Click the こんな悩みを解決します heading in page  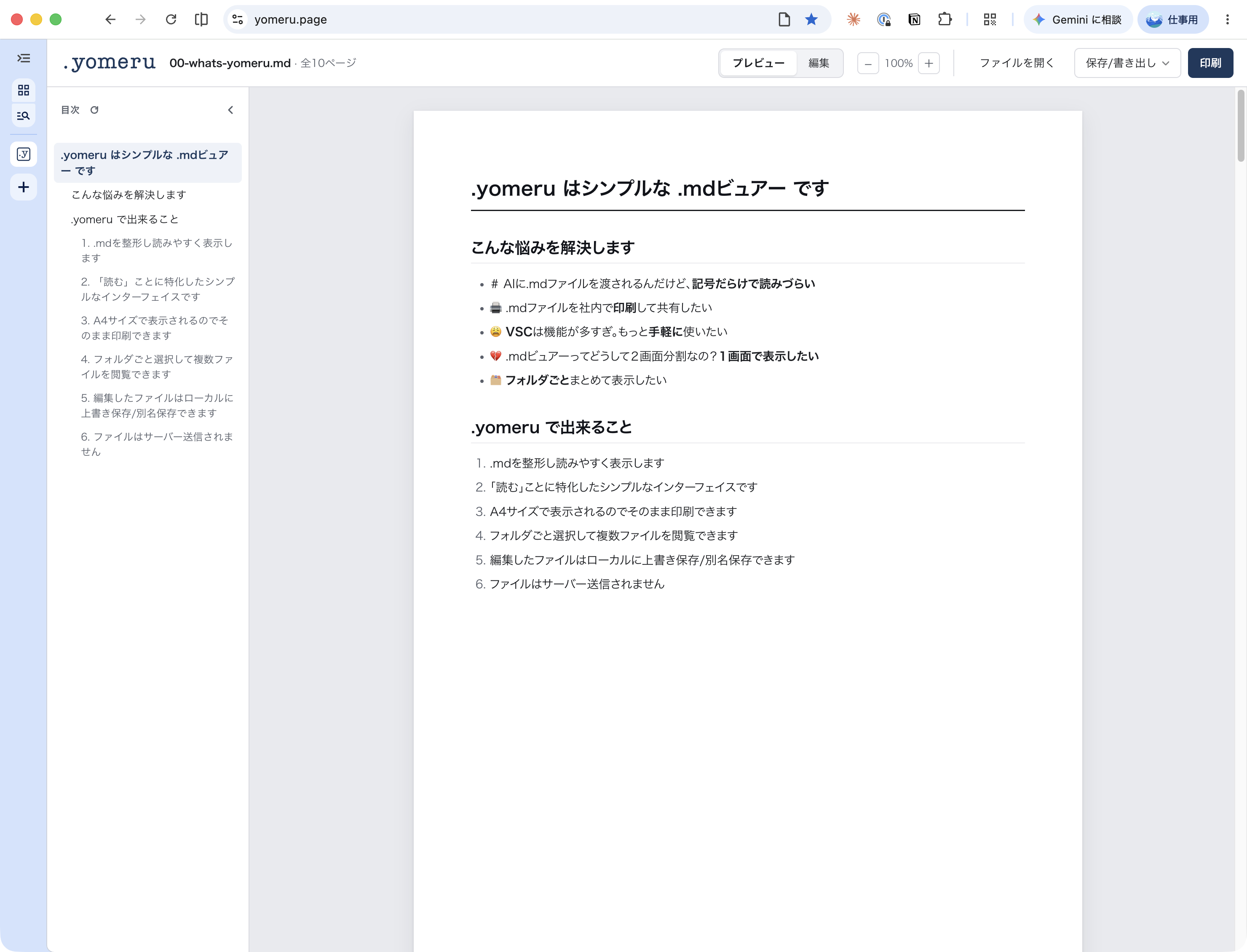point(552,248)
